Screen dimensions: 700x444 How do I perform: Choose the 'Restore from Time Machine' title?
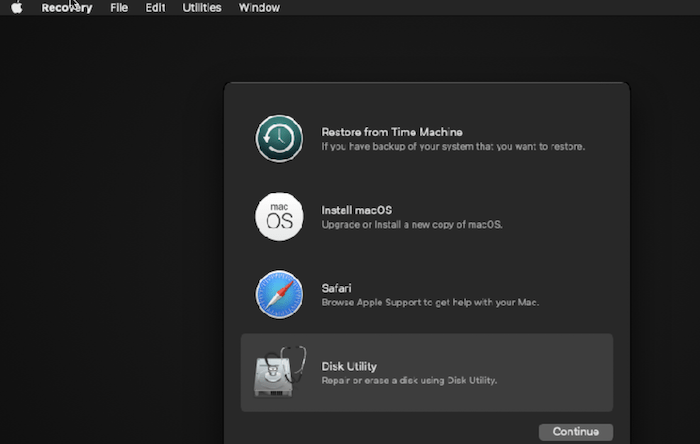(391, 132)
